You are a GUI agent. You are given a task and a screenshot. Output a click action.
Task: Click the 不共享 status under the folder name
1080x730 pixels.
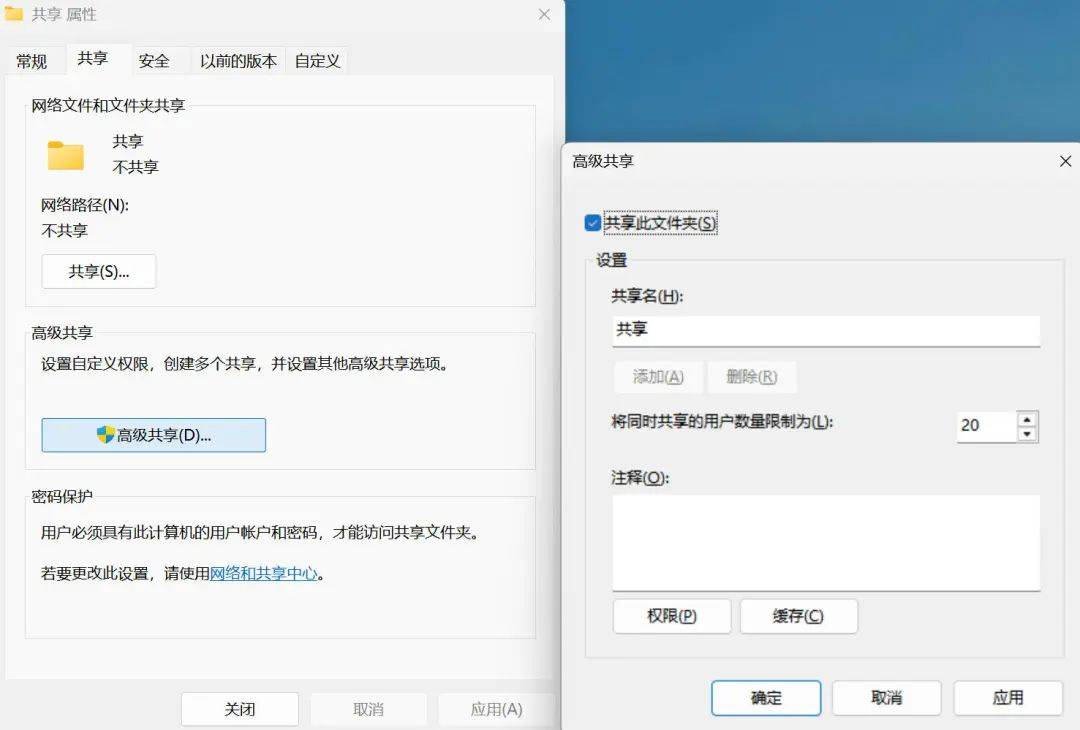click(x=136, y=167)
